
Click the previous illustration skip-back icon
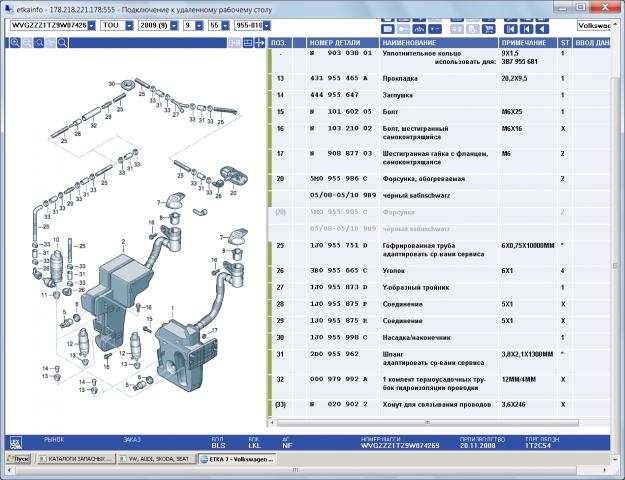526,29
